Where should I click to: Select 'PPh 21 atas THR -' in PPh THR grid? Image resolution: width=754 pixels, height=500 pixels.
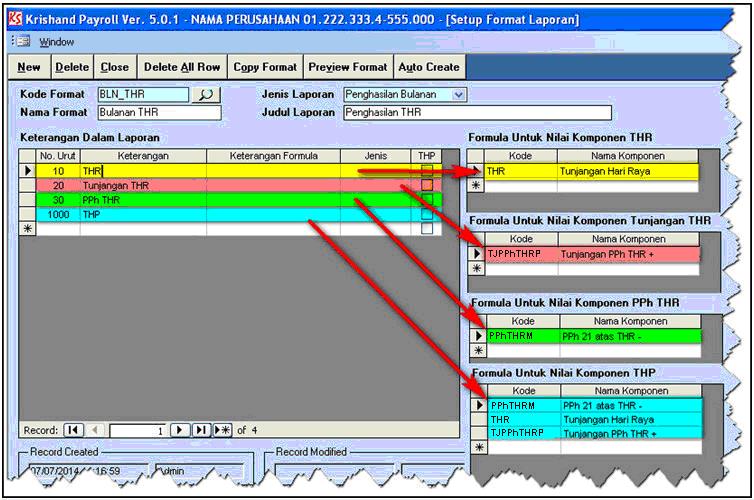click(x=630, y=336)
